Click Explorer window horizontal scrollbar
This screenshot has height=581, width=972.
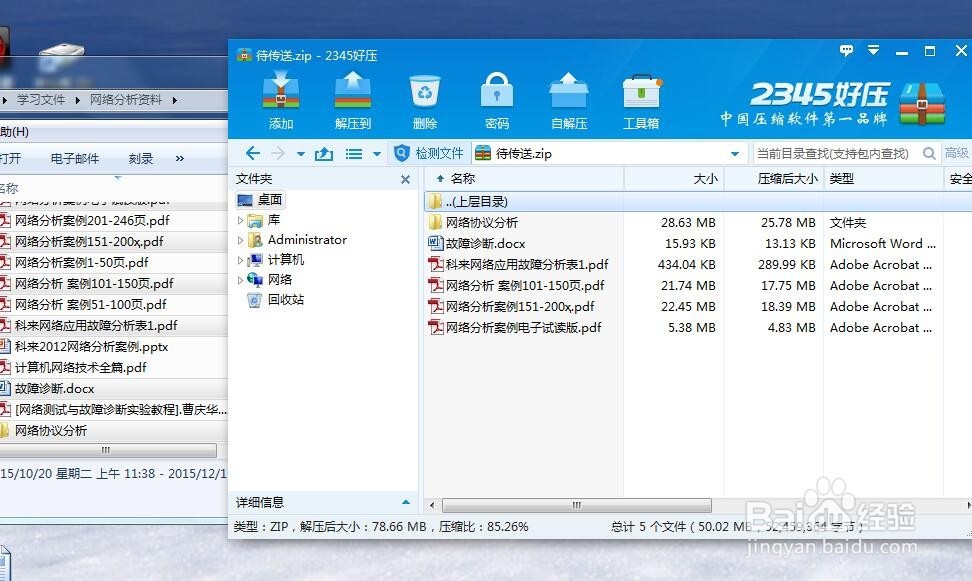tap(108, 450)
